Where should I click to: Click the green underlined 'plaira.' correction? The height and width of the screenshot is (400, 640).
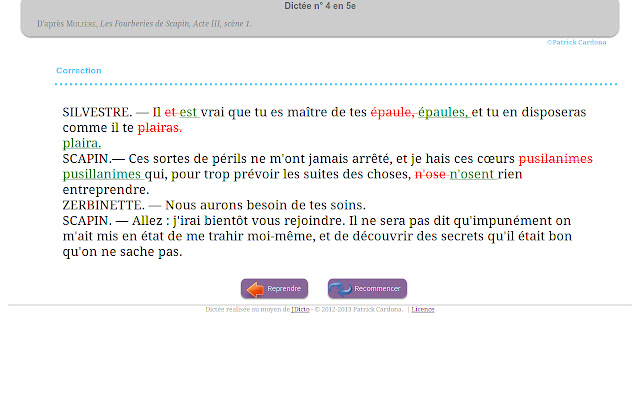pos(82,143)
